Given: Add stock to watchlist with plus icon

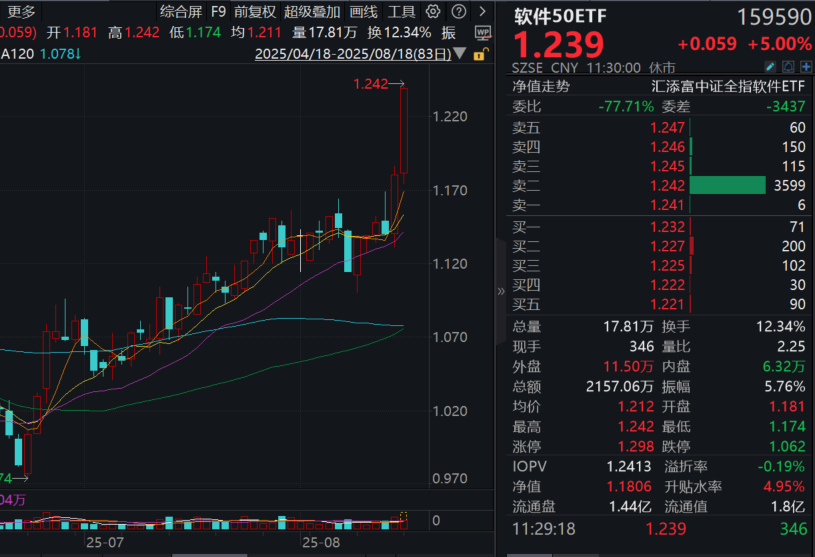Looking at the screenshot, I should 803,66.
